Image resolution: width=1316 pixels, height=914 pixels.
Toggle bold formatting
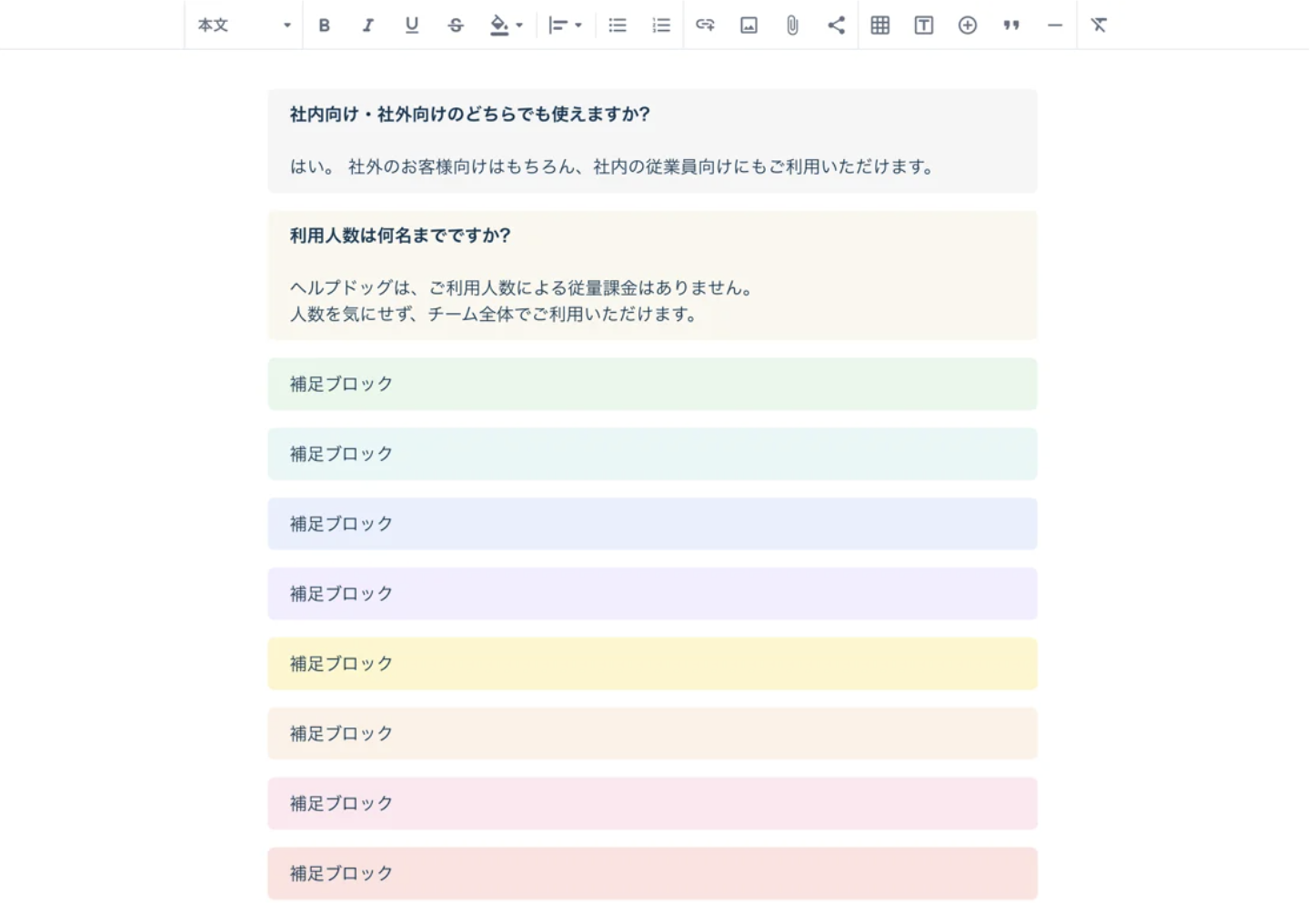tap(324, 25)
